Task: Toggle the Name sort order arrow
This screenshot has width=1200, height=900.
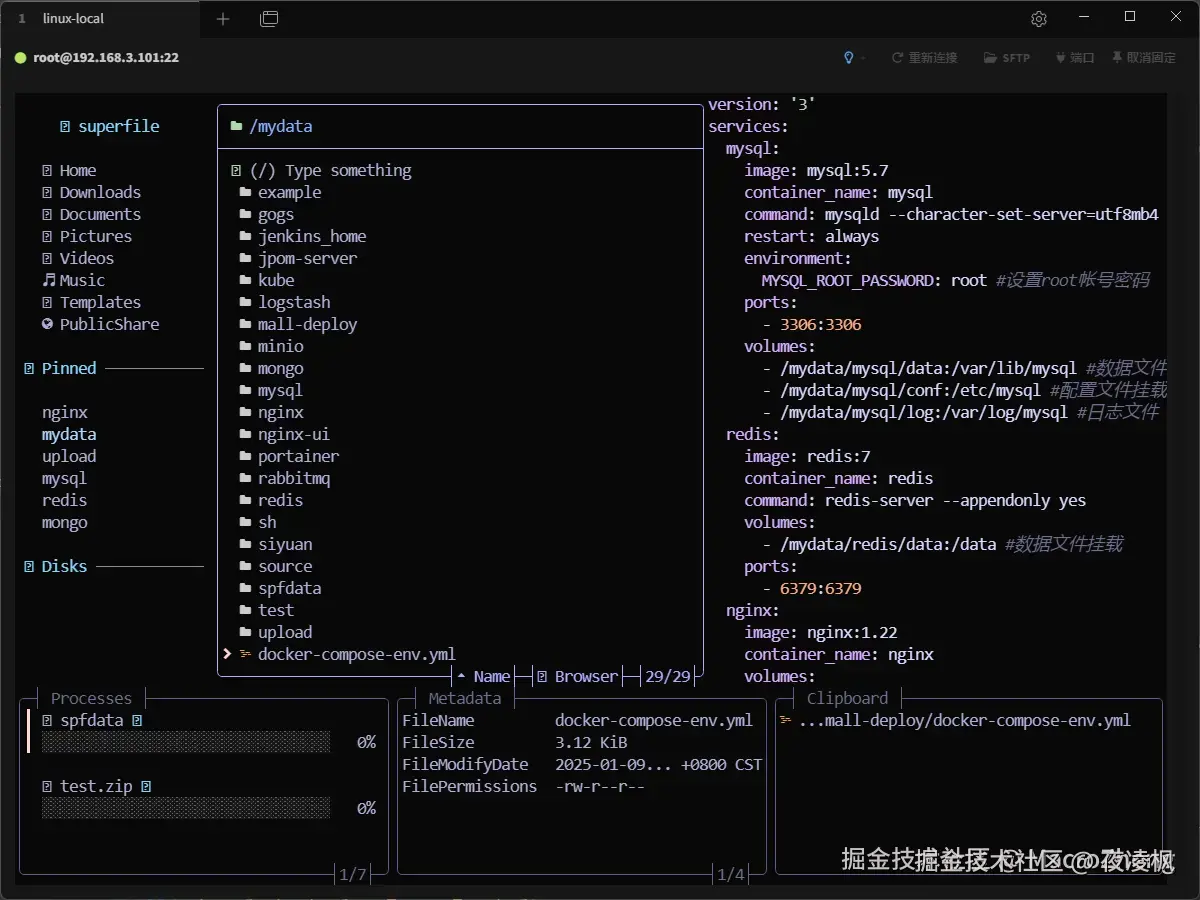Action: [461, 677]
